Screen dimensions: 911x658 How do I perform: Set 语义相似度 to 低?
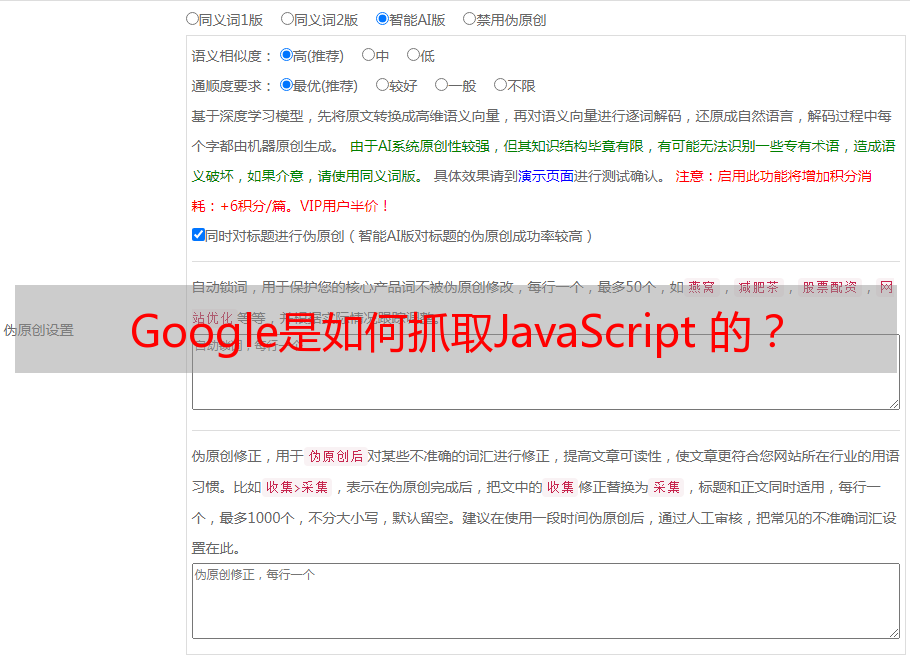tap(413, 55)
